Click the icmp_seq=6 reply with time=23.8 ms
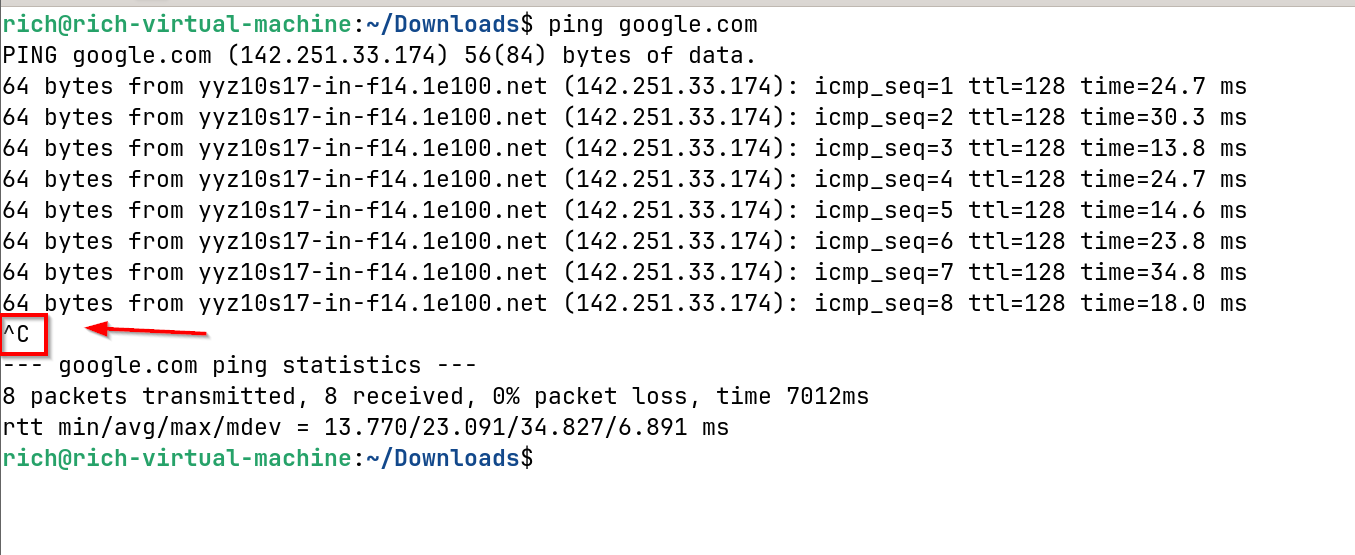Viewport: 1355px width, 555px height. pyautogui.click(x=625, y=241)
